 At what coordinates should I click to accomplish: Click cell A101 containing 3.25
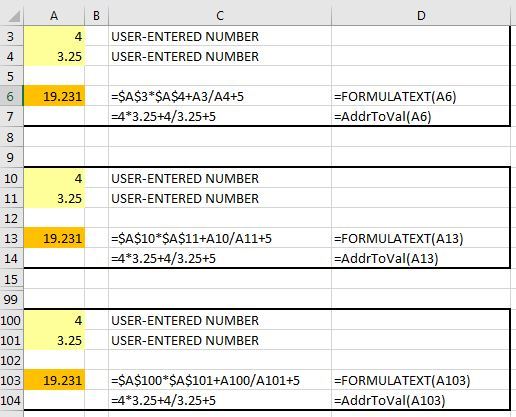[54, 340]
